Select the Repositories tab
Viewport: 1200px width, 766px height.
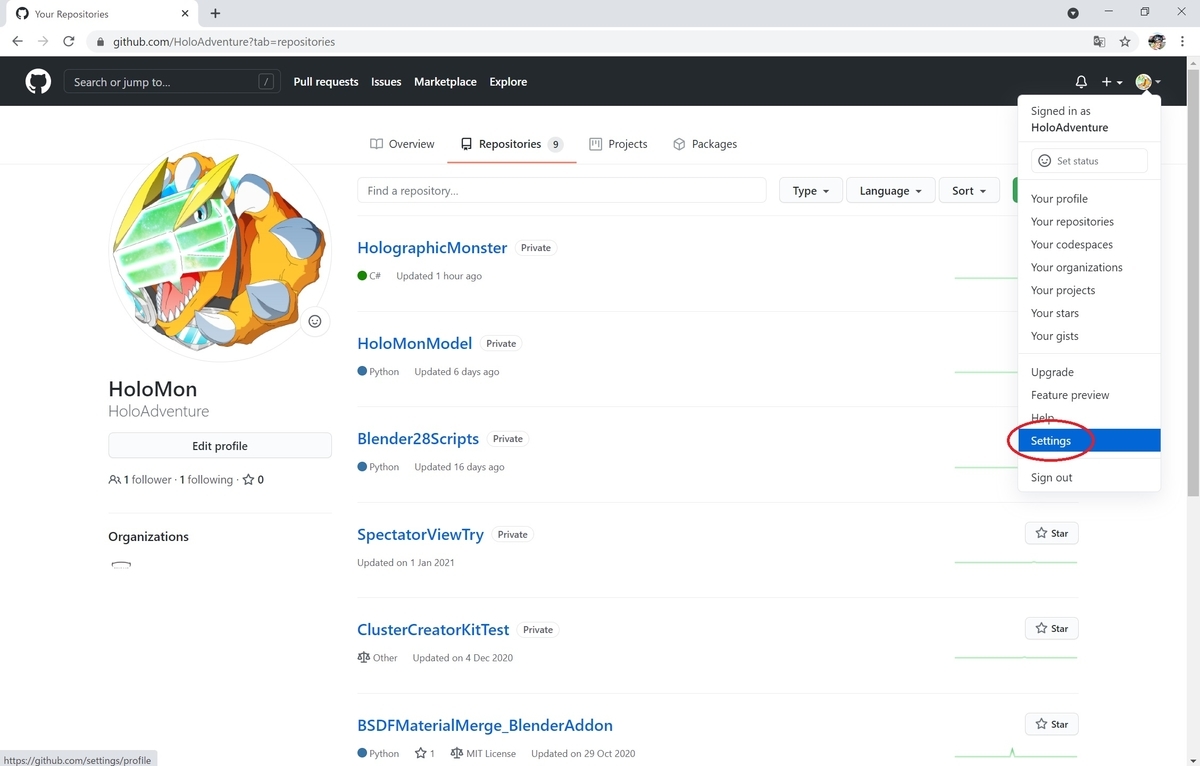[512, 144]
